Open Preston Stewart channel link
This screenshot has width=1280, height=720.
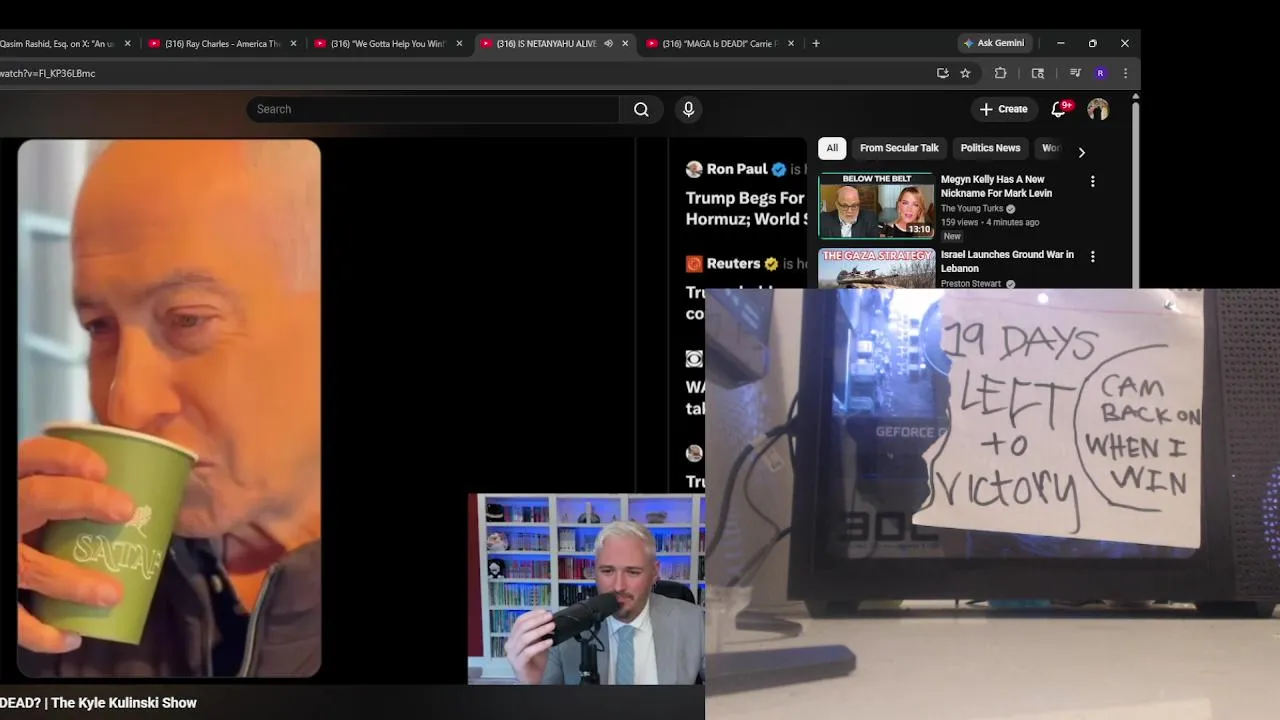[x=970, y=284]
